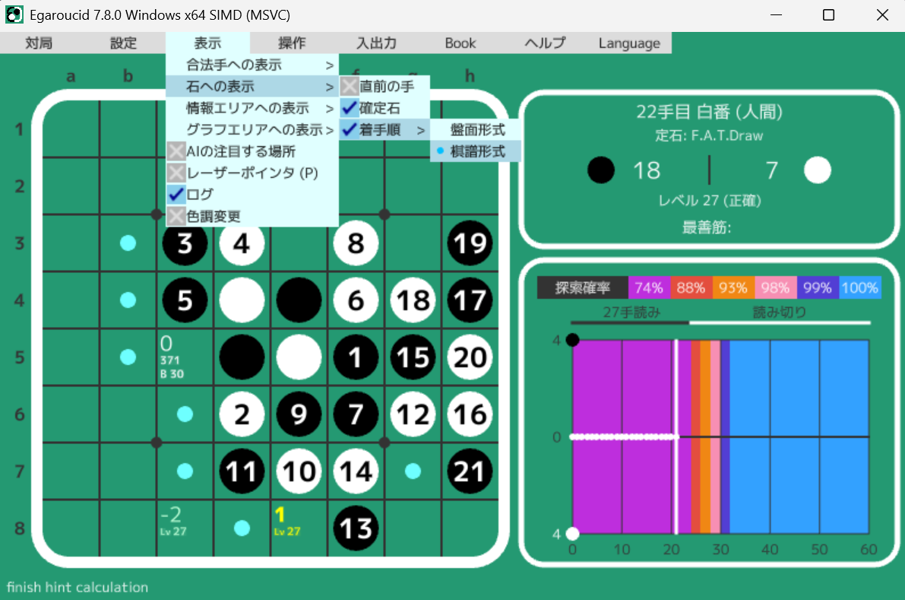Disable the ログ checkbox

click(x=176, y=194)
